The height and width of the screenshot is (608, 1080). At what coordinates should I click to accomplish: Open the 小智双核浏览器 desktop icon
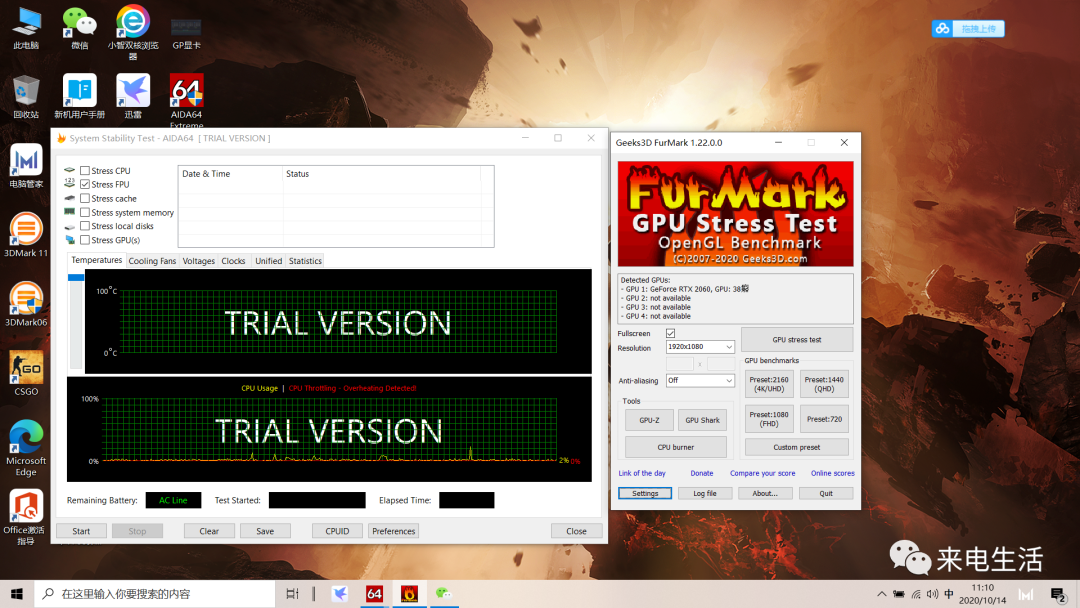pyautogui.click(x=133, y=32)
